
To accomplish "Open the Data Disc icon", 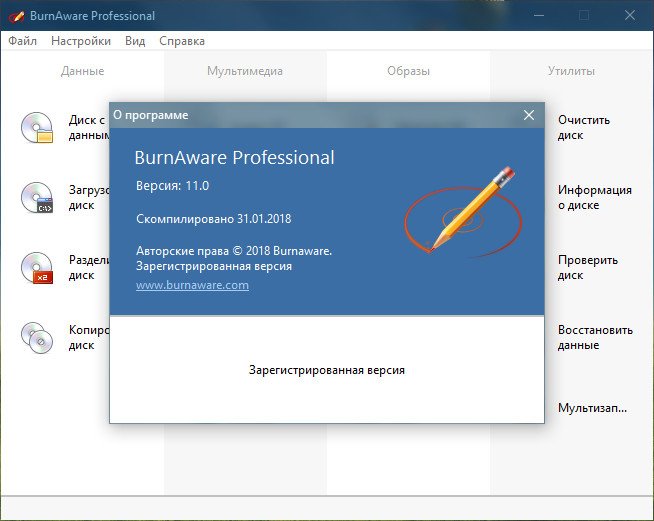I will [x=37, y=128].
